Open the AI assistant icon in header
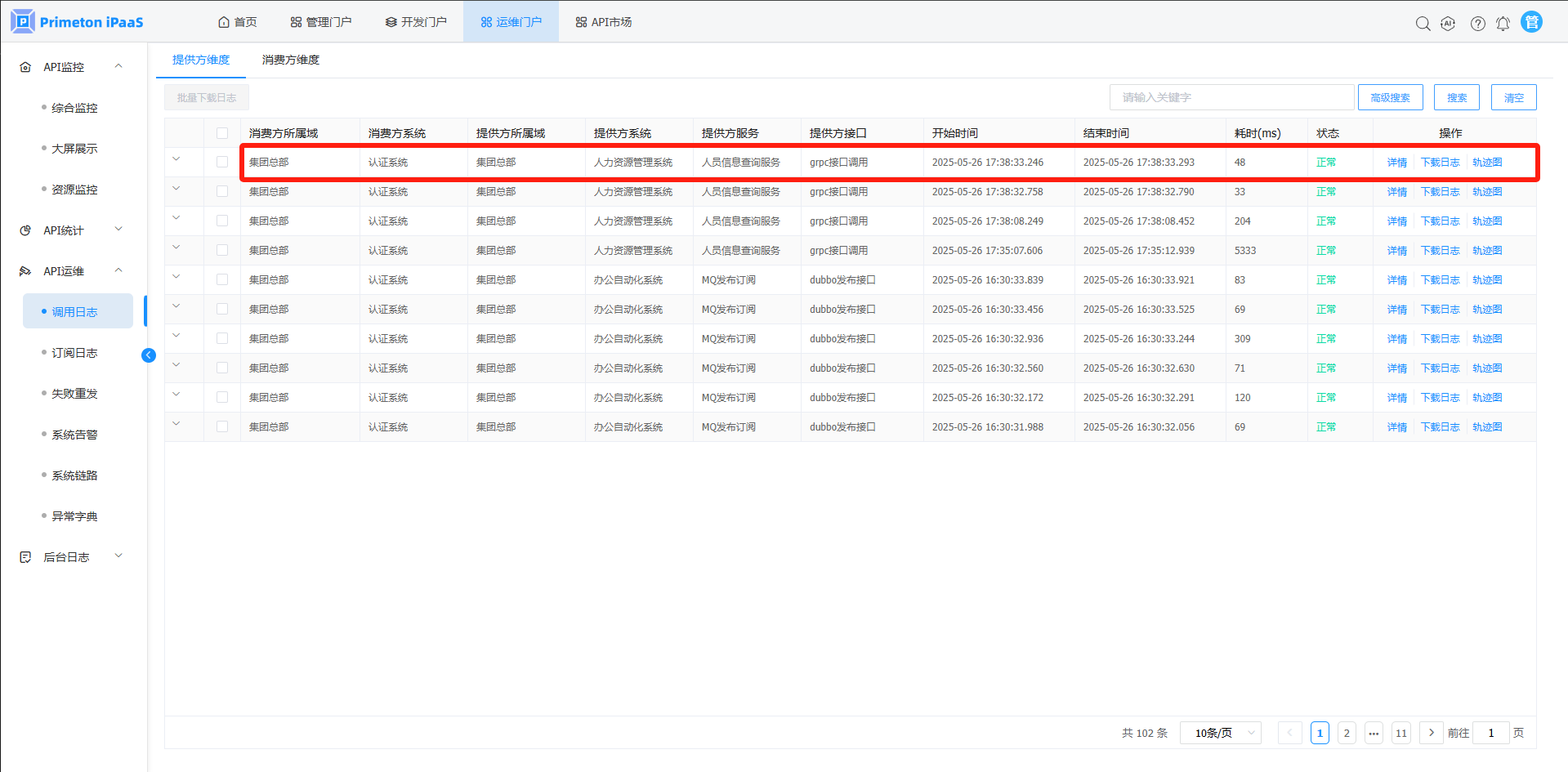The image size is (1568, 772). coord(1448,24)
